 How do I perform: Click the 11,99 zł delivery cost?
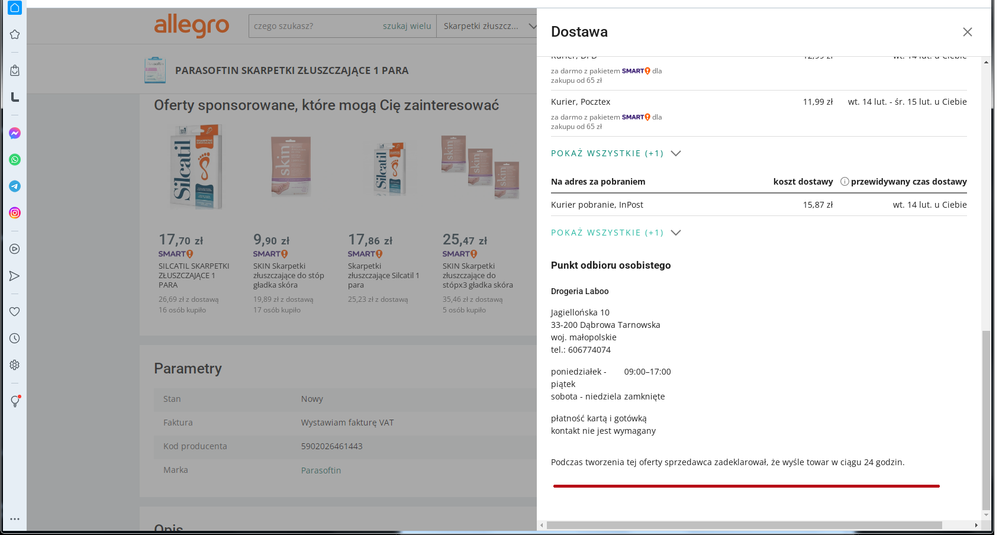pyautogui.click(x=818, y=102)
